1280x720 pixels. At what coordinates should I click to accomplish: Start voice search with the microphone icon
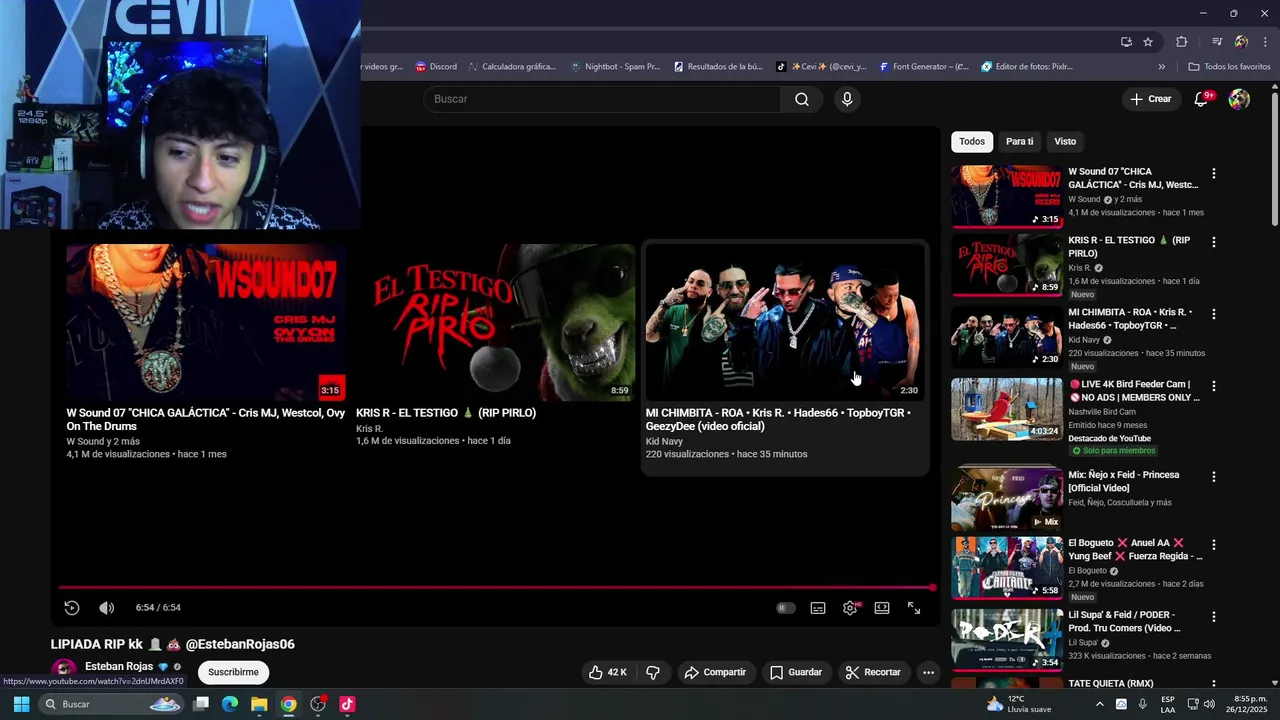pyautogui.click(x=847, y=99)
